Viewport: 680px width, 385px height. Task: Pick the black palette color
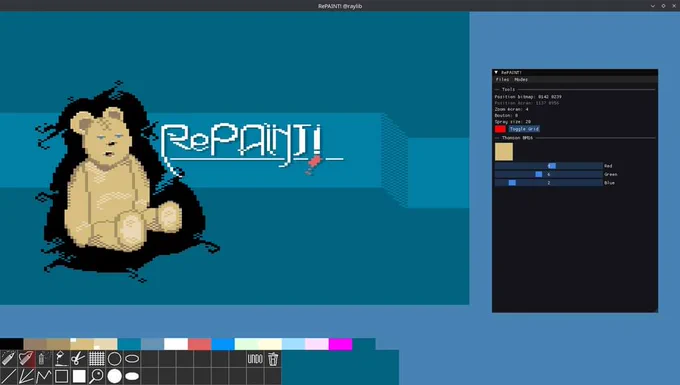(12, 344)
